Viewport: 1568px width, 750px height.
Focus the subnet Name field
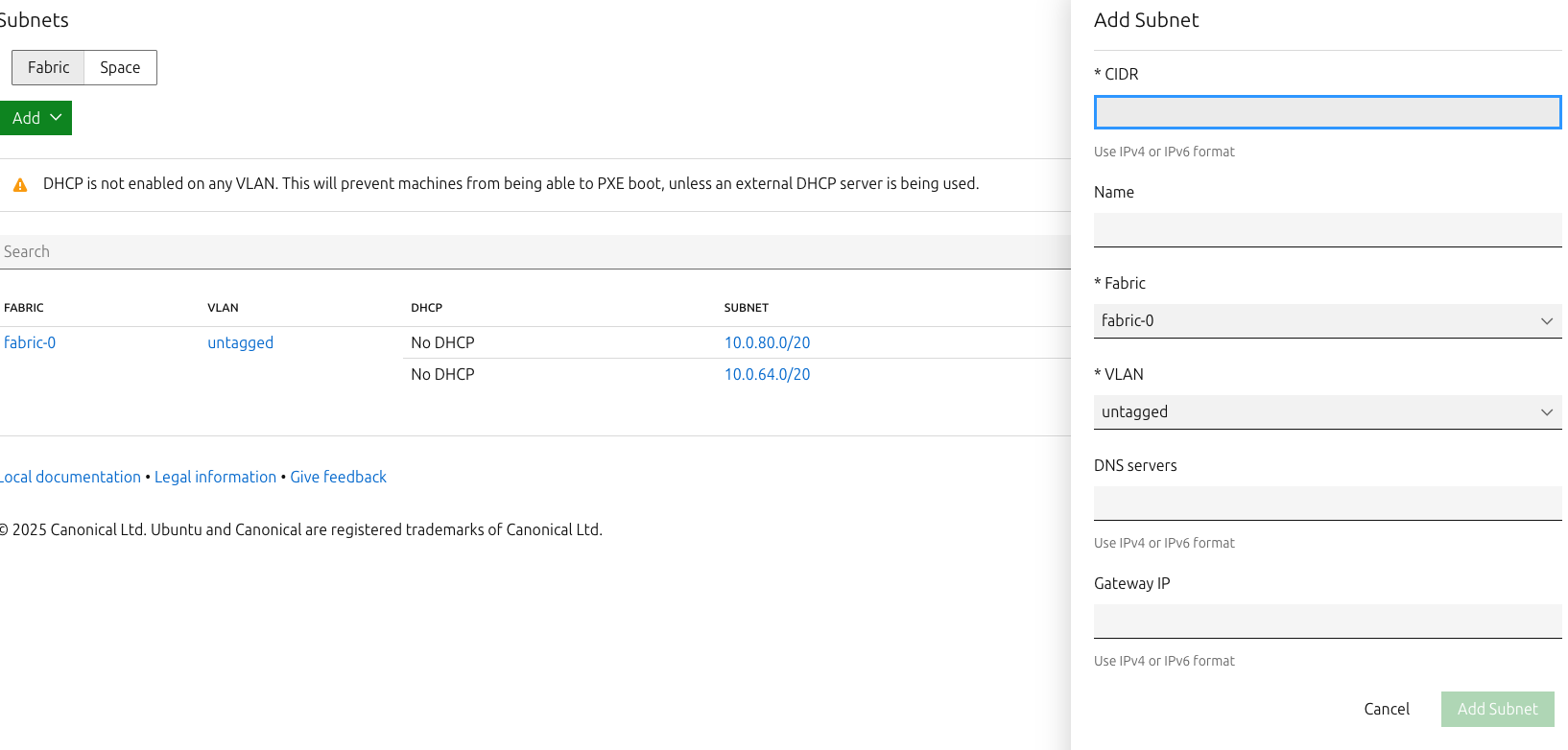pyautogui.click(x=1326, y=230)
